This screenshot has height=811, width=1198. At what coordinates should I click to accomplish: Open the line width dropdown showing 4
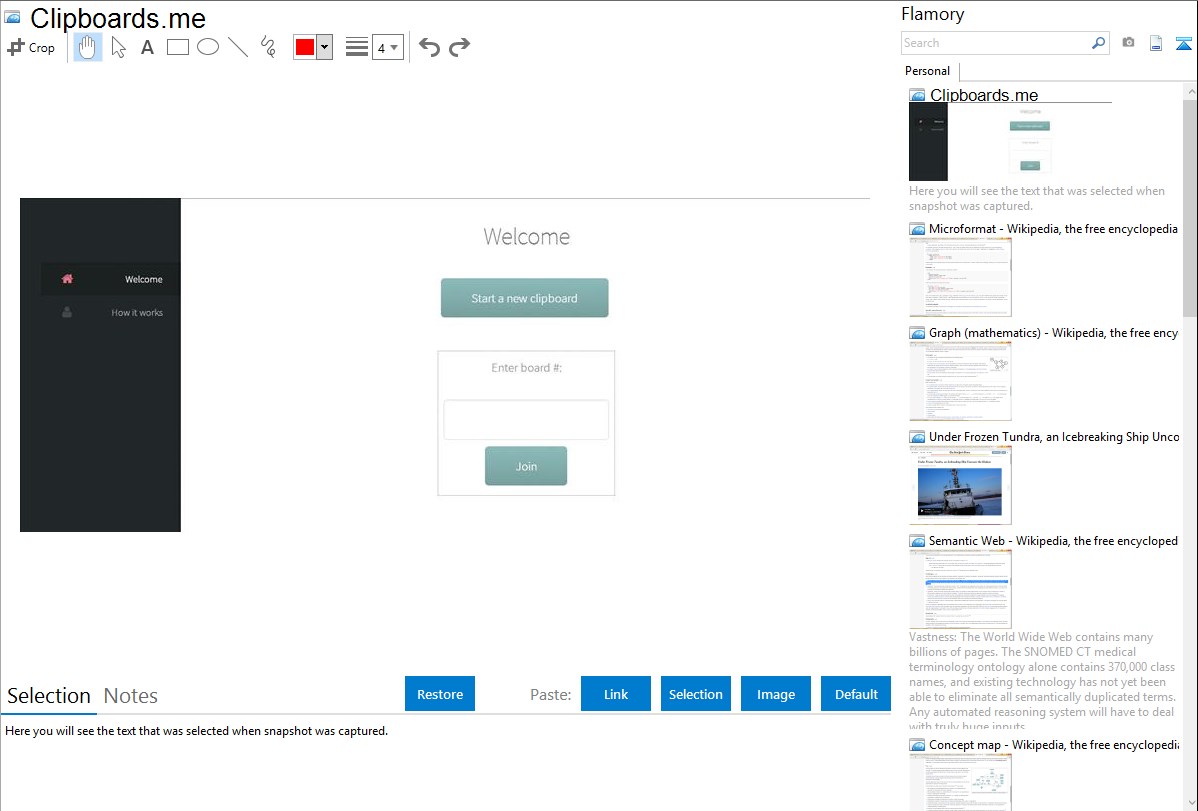(x=387, y=47)
